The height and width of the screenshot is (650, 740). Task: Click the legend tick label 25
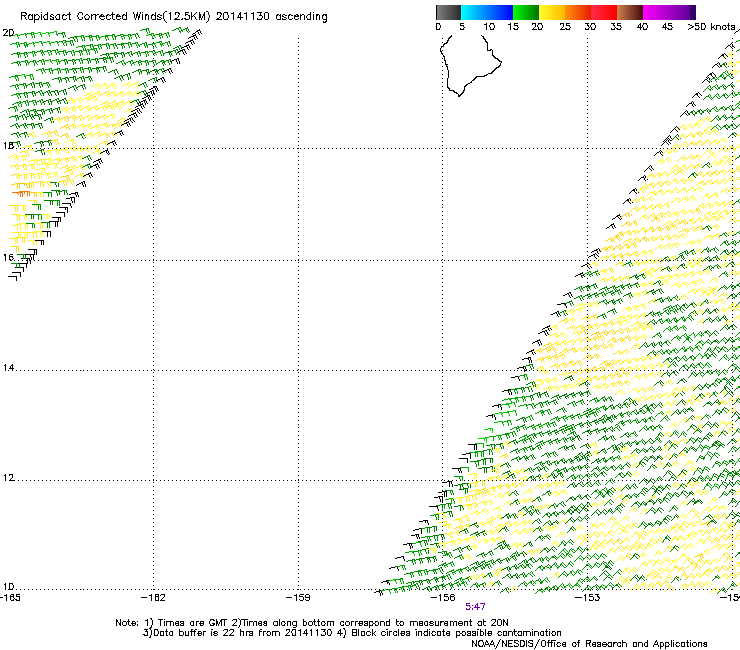(565, 26)
